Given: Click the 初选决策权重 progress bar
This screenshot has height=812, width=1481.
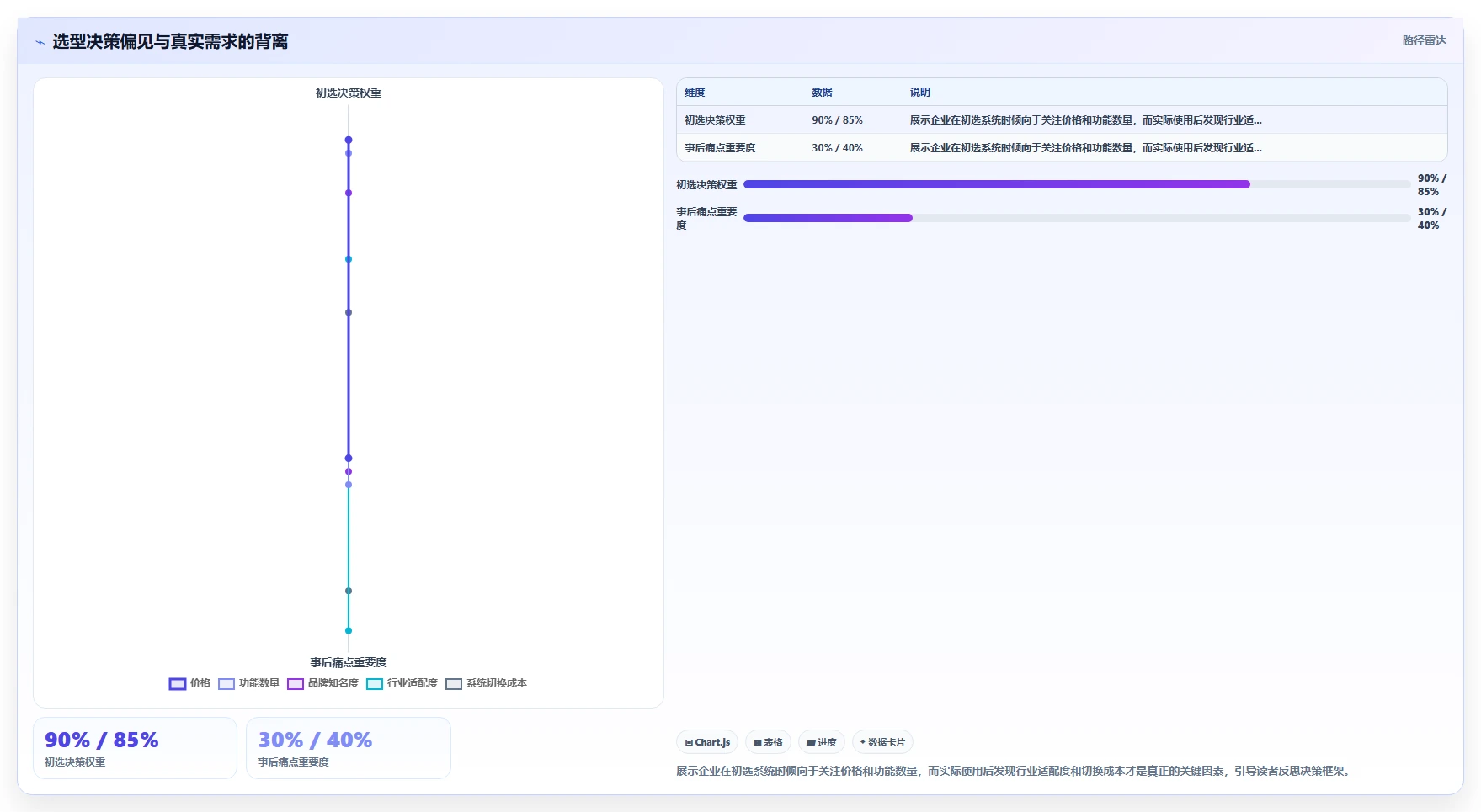Looking at the screenshot, I should point(1077,184).
